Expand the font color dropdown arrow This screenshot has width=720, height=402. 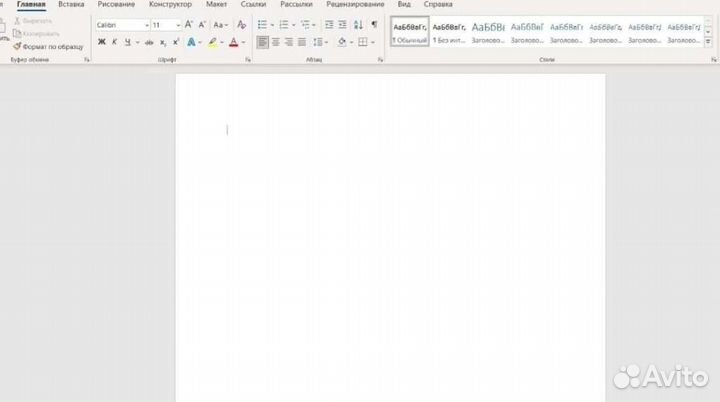(243, 43)
